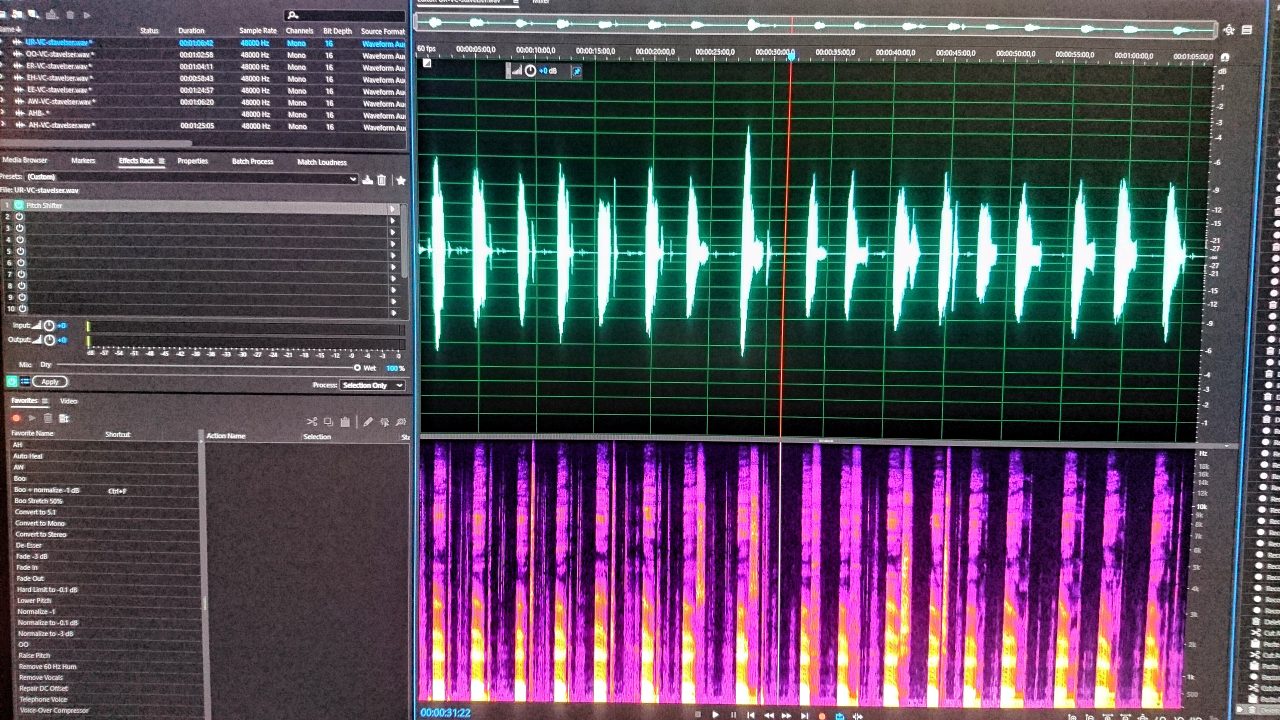Play the selected favorite
The width and height of the screenshot is (1280, 720).
pyautogui.click(x=32, y=418)
